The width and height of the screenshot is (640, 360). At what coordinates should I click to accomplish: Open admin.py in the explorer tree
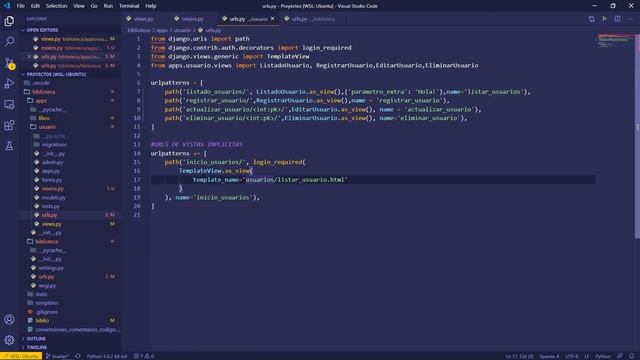pos(52,162)
